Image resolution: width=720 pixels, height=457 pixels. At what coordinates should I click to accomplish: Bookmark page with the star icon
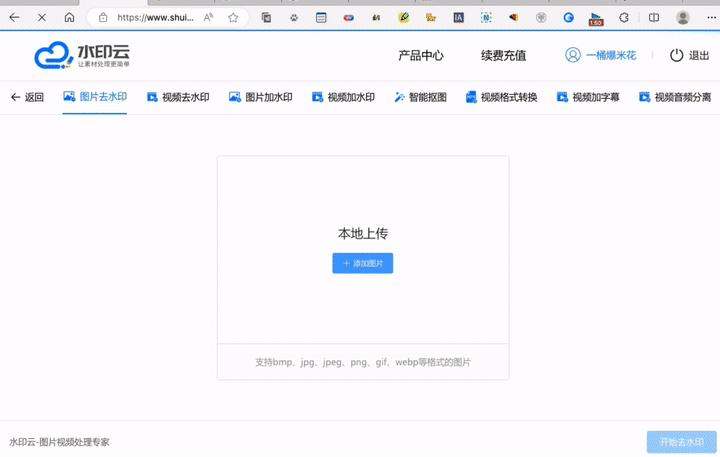click(233, 17)
